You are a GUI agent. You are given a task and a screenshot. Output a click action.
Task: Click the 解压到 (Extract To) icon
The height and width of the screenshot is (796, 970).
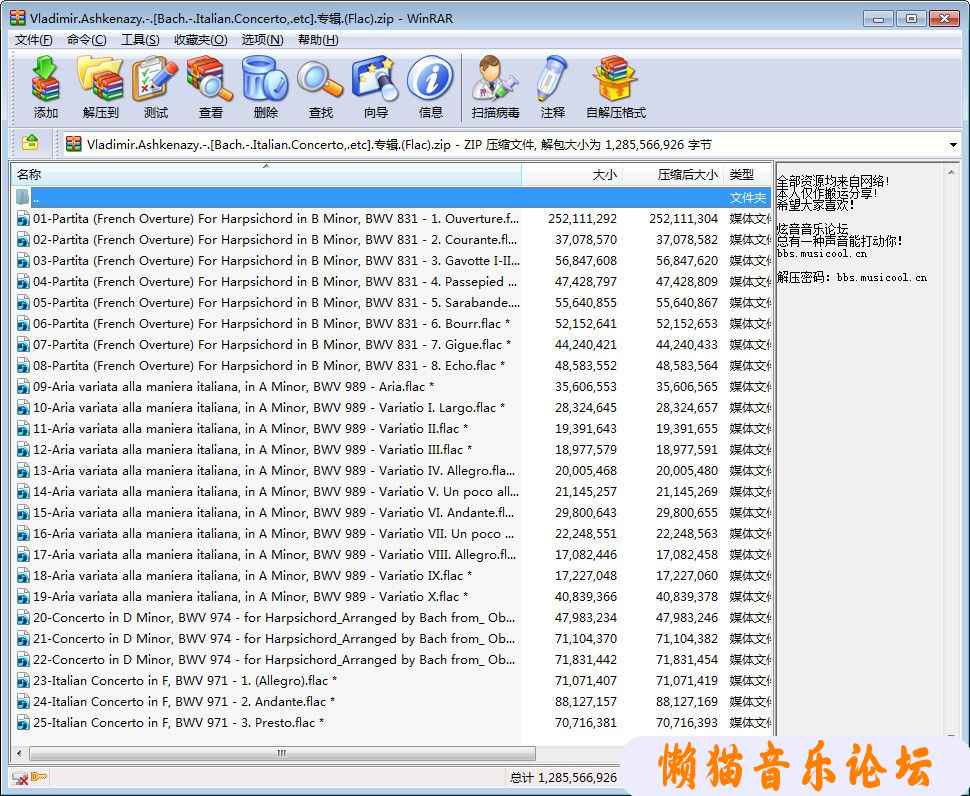click(100, 80)
